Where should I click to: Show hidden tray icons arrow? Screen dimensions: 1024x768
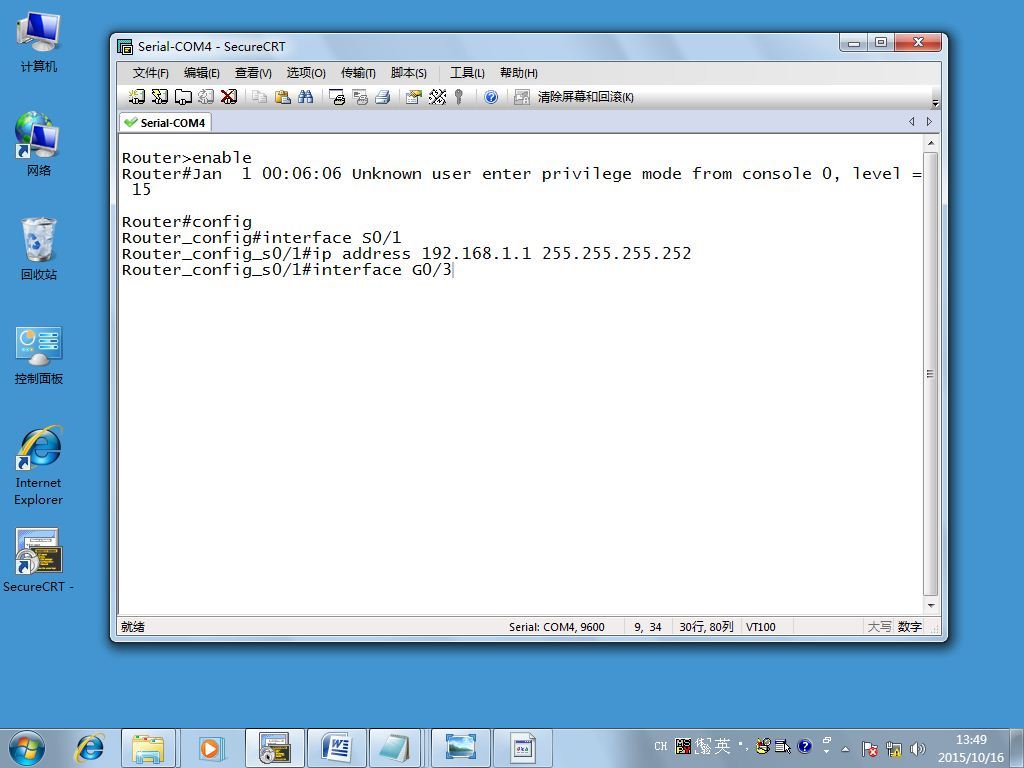point(845,748)
